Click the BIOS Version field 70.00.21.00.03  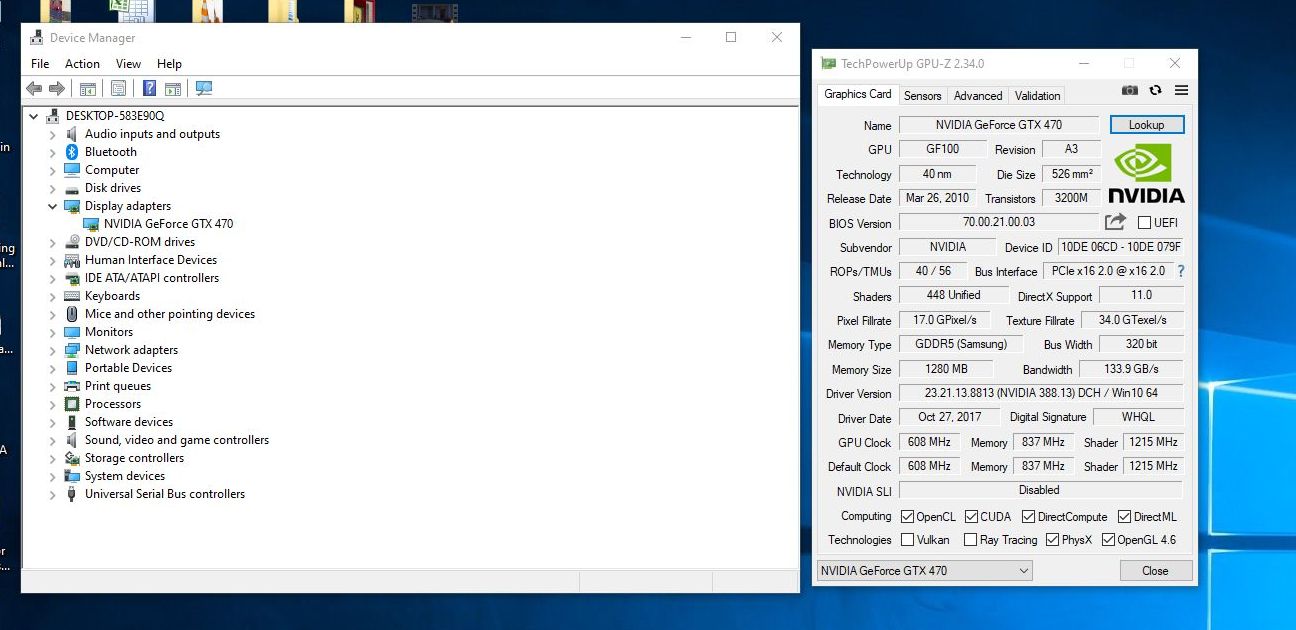pos(998,222)
